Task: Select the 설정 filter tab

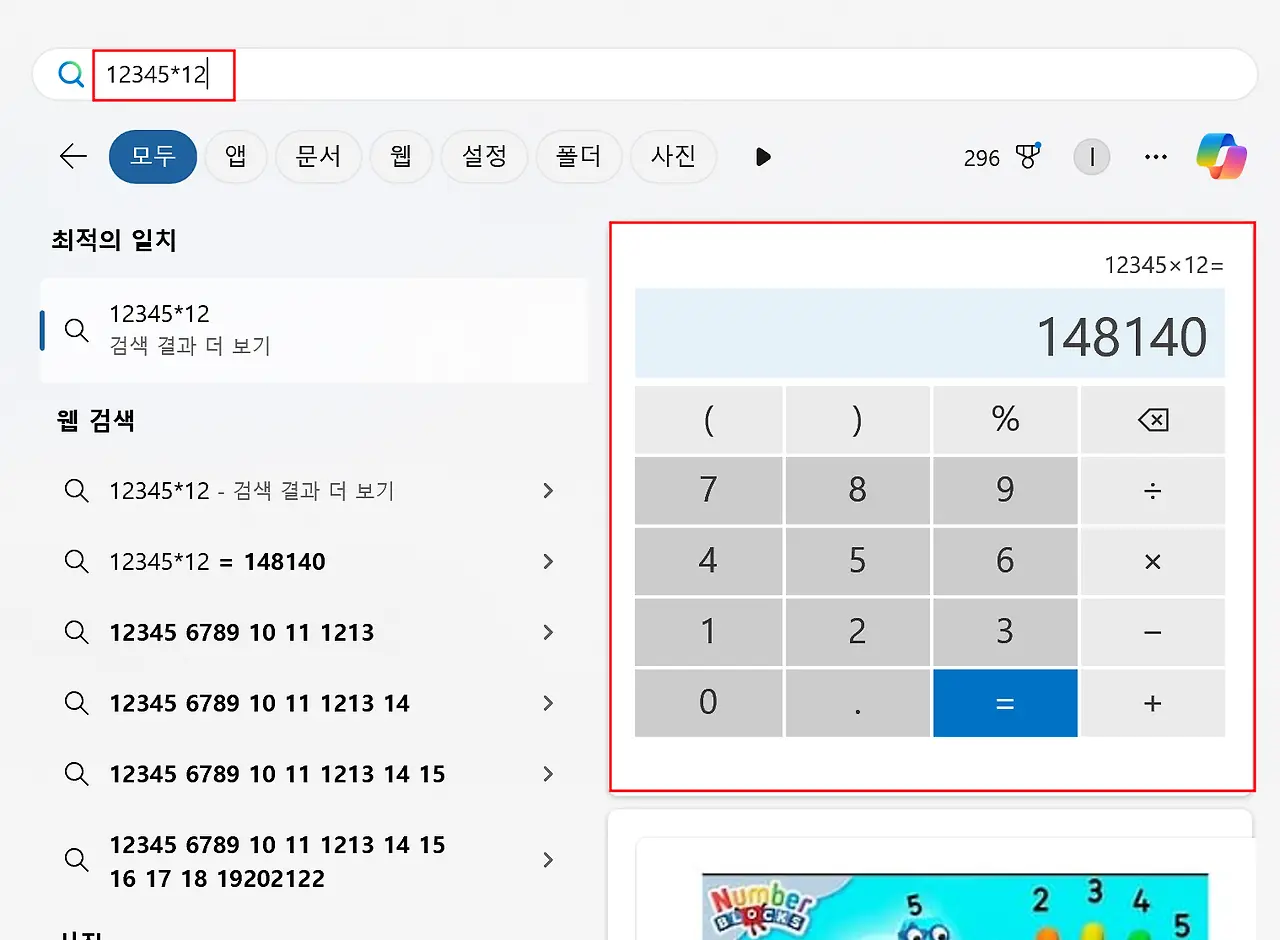Action: pyautogui.click(x=484, y=156)
